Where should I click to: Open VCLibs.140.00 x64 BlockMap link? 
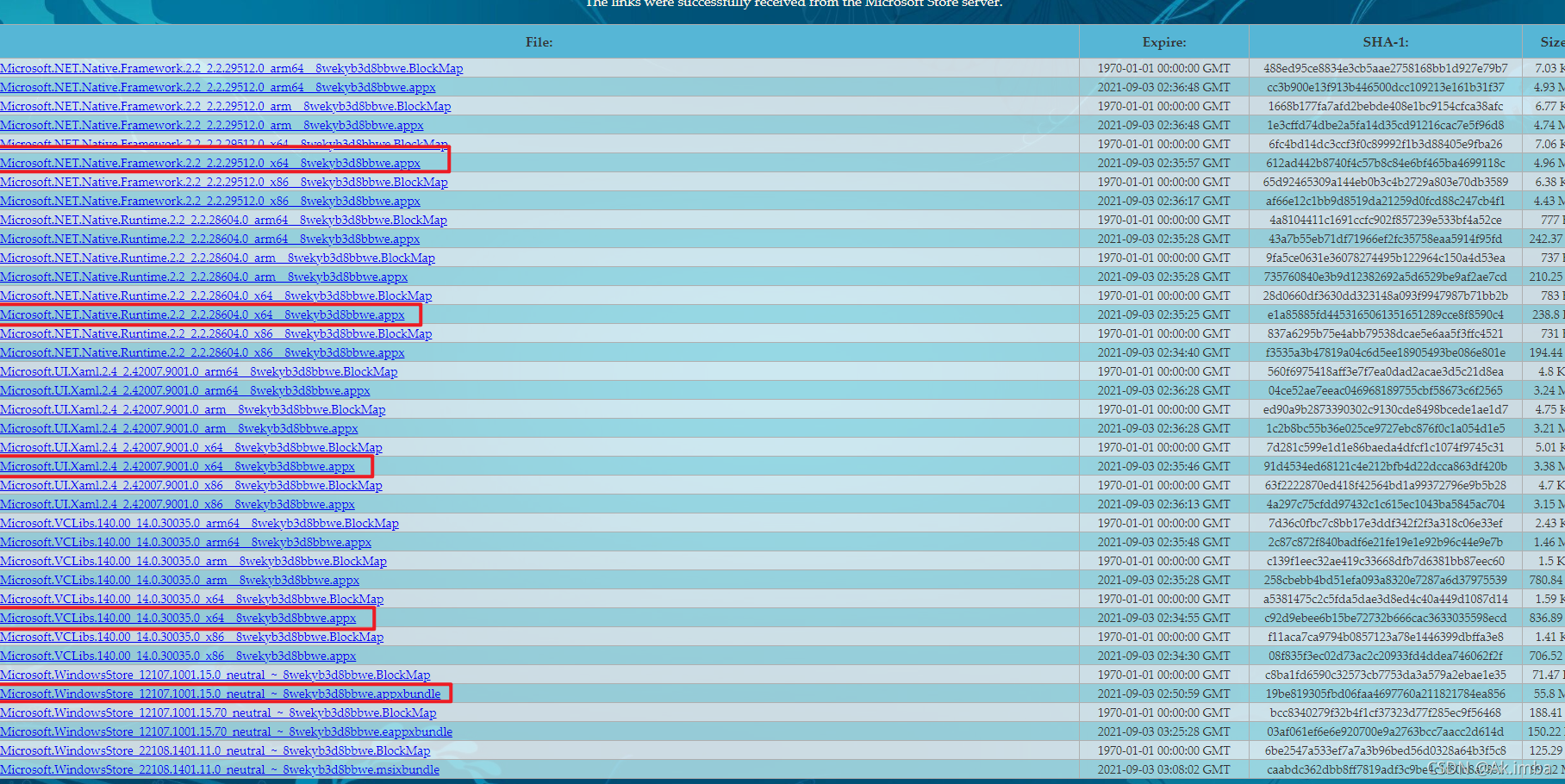click(192, 599)
